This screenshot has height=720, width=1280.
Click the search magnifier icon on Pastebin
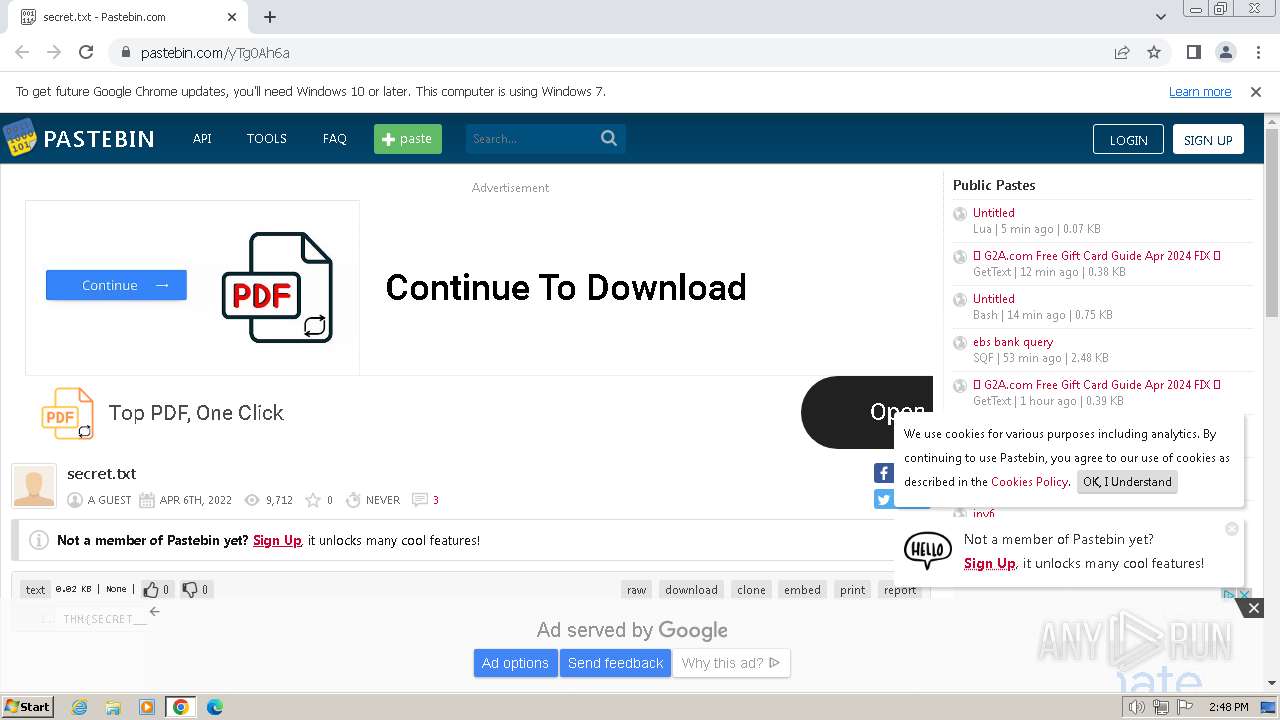tap(609, 138)
